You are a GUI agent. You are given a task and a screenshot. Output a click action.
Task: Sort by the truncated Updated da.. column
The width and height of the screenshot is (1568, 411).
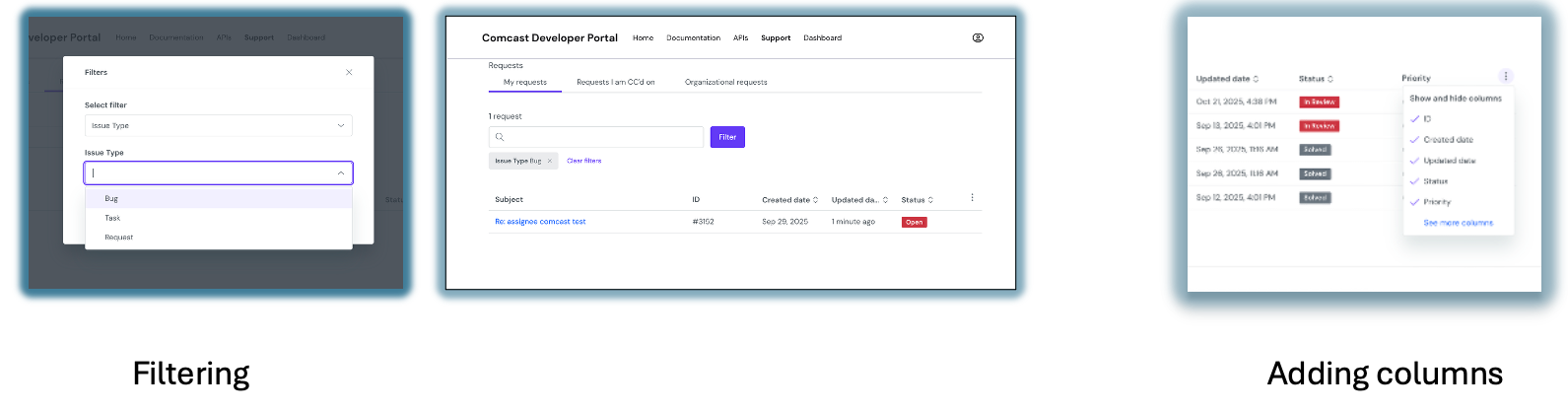point(859,200)
